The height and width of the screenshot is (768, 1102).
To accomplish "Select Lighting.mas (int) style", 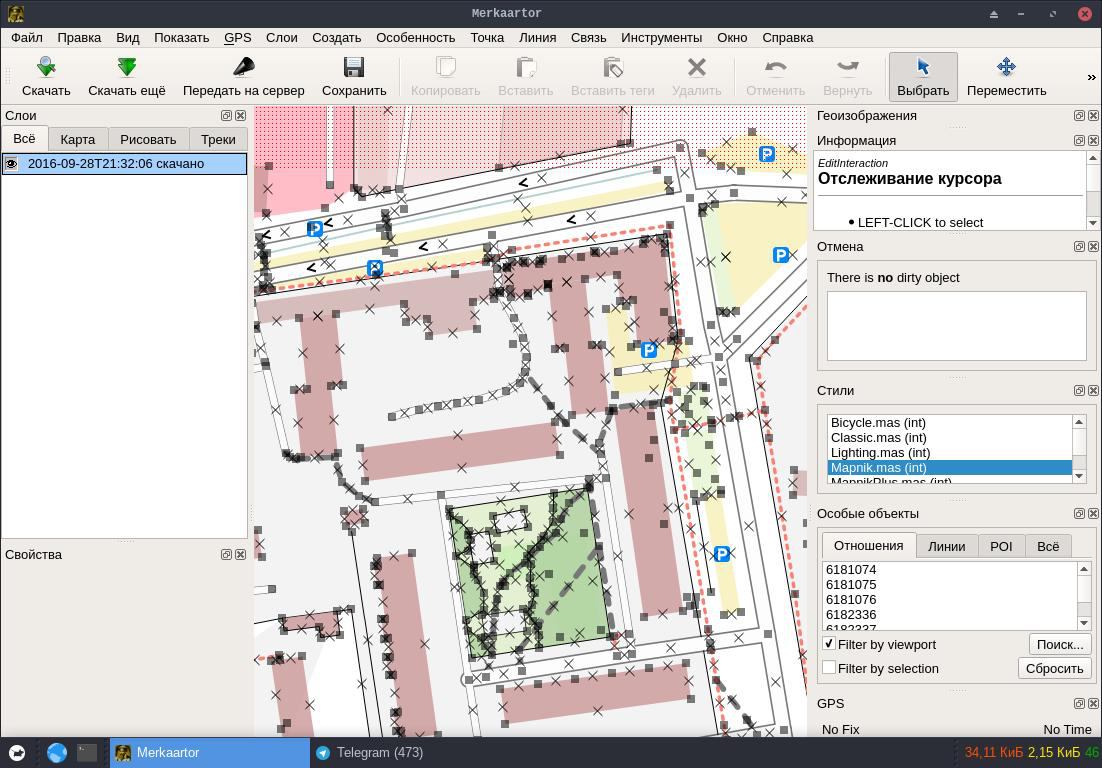I will point(949,453).
